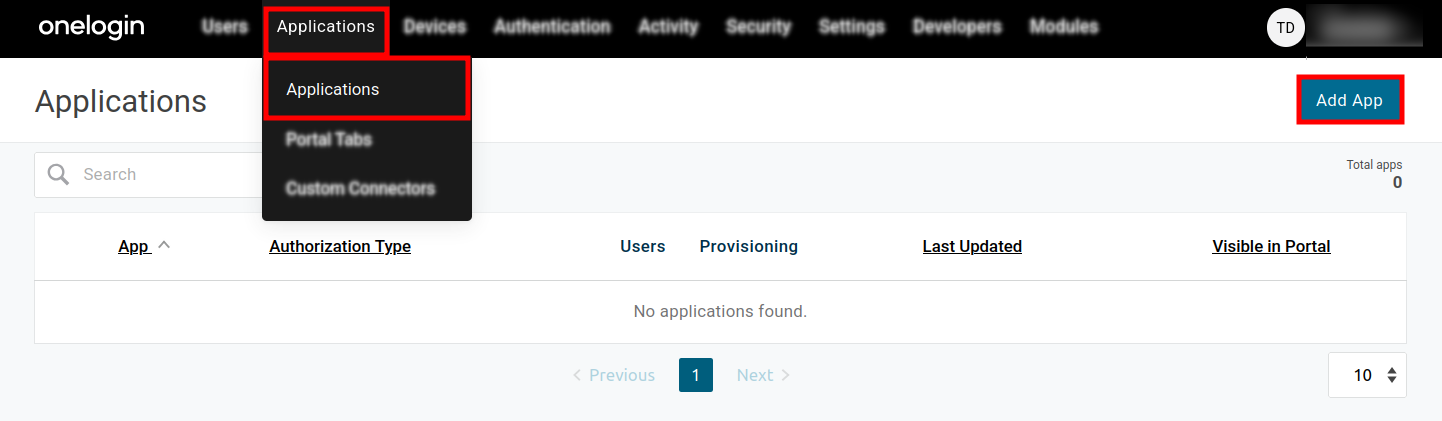Select Custom Connectors menu entry
The height and width of the screenshot is (421, 1442).
(360, 188)
